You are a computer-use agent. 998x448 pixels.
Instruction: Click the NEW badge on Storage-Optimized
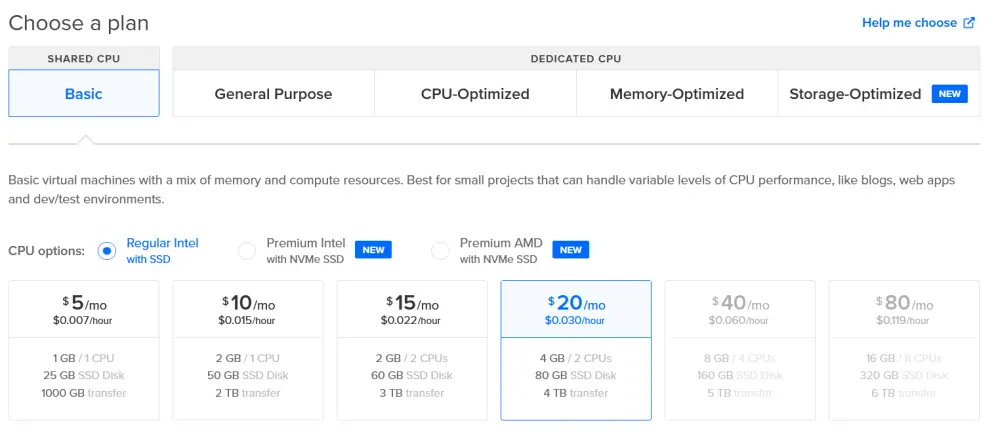950,94
